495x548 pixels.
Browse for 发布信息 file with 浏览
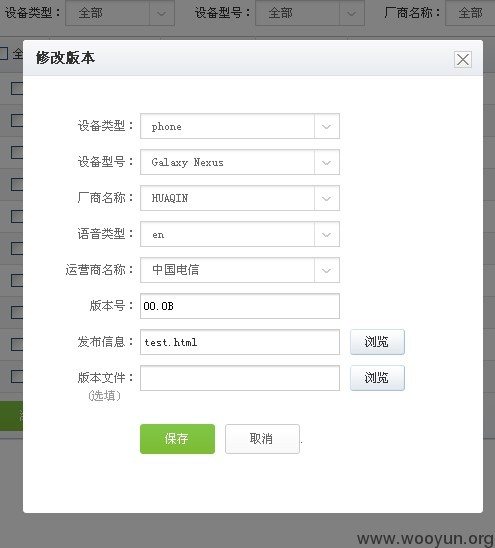point(377,342)
